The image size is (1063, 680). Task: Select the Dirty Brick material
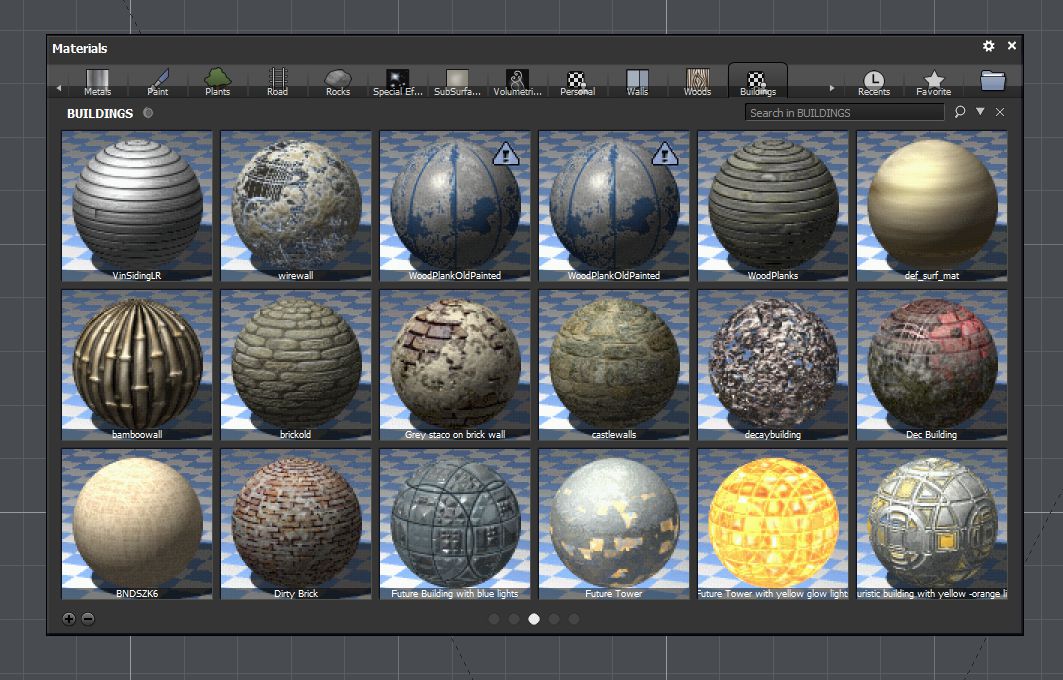[x=296, y=524]
